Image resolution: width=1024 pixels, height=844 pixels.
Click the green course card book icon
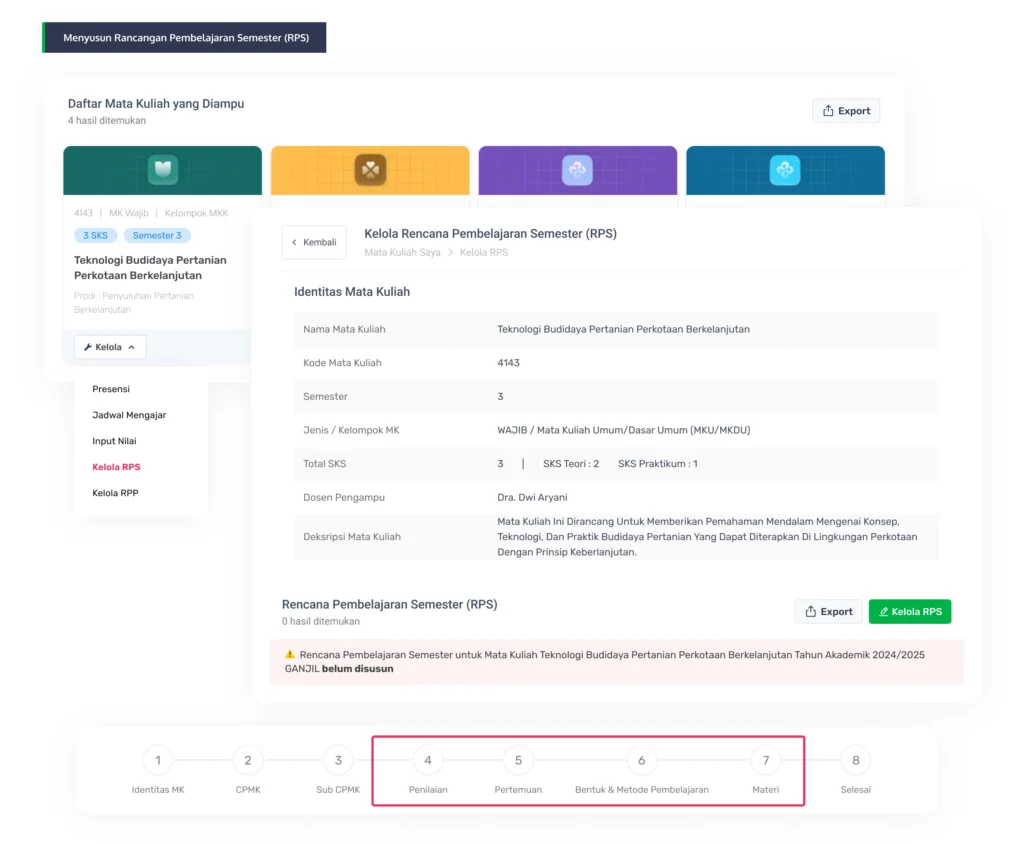click(163, 170)
